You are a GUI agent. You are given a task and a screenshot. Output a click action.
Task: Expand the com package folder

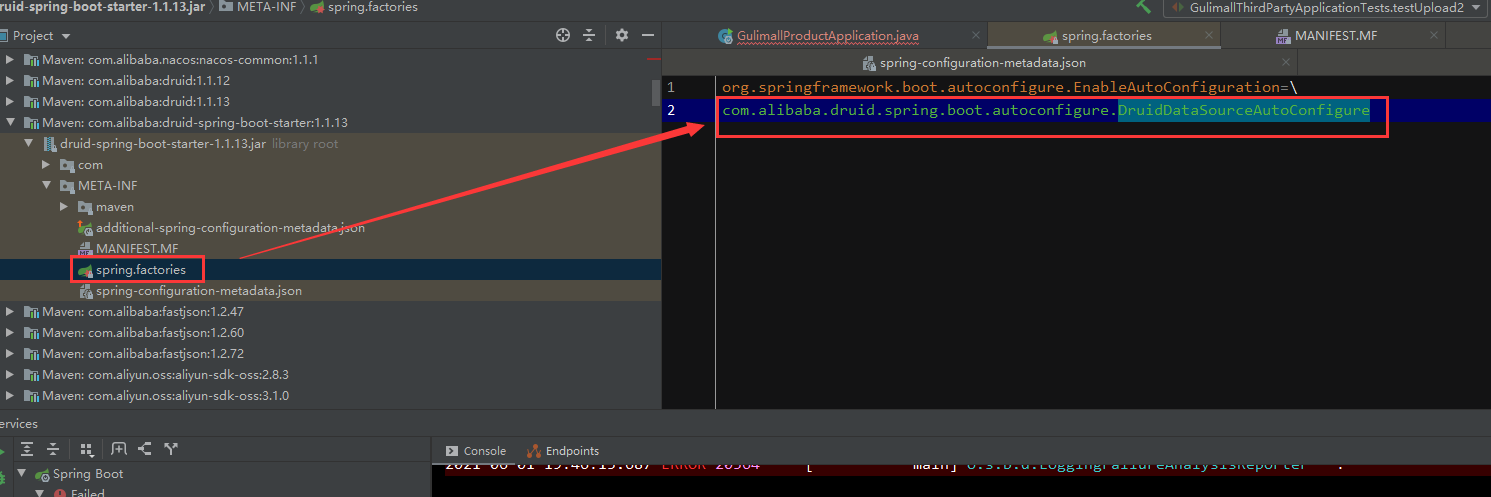47,165
